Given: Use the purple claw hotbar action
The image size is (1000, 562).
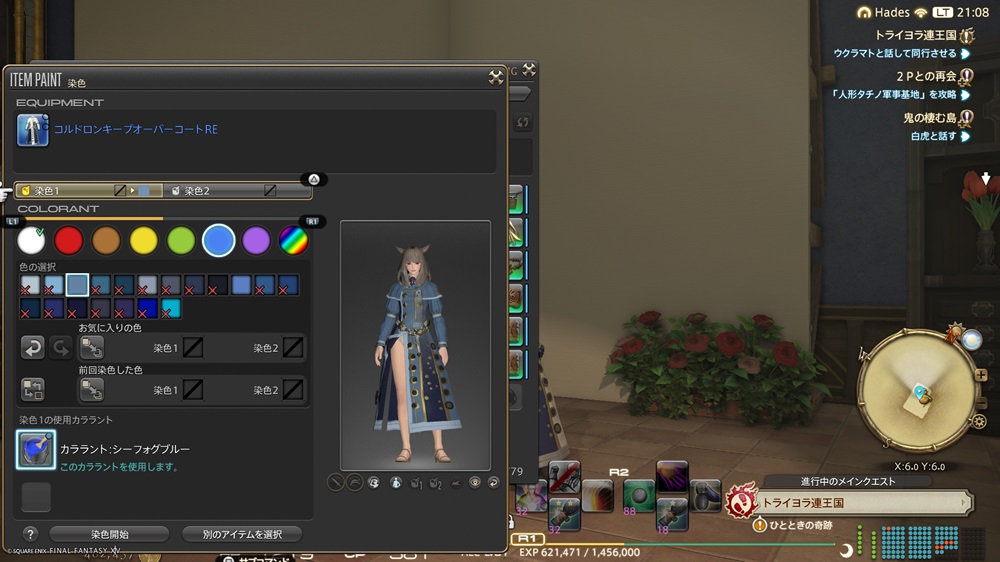Looking at the screenshot, I should point(672,477).
